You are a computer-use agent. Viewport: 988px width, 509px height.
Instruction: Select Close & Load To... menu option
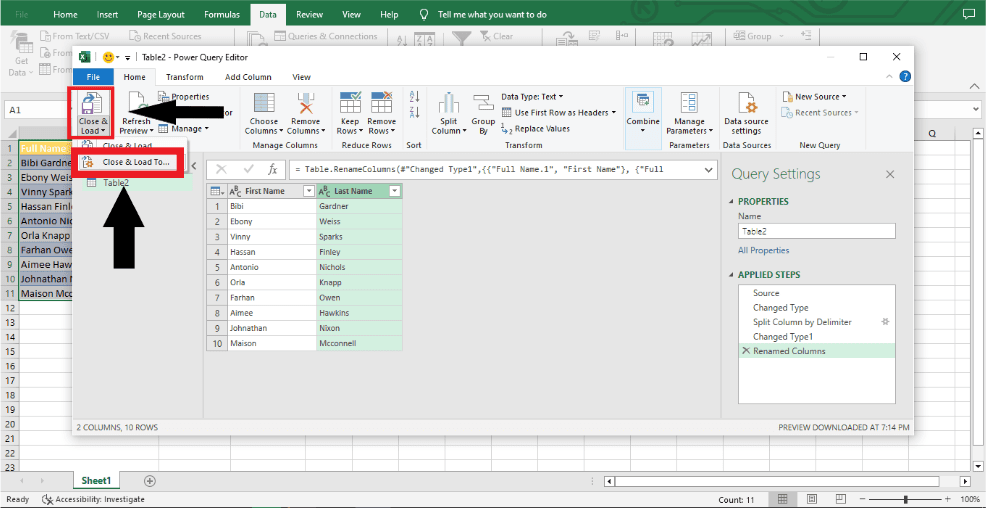(x=135, y=162)
